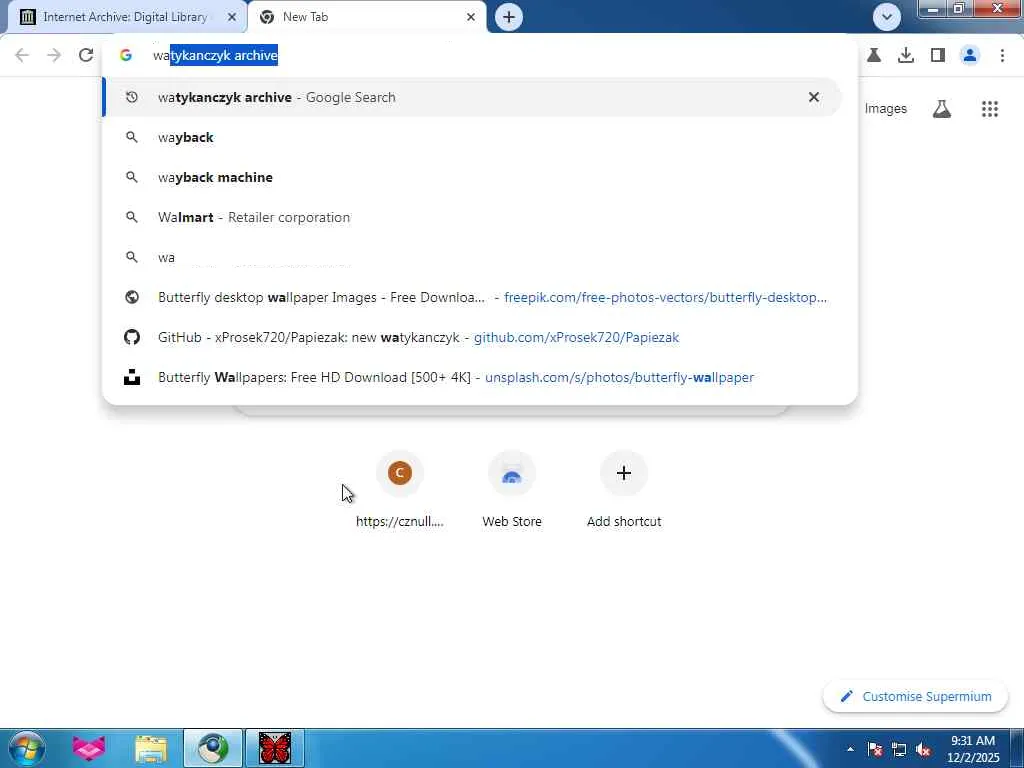
Task: Select the plain 'wa' search suggestion
Action: [x=472, y=257]
